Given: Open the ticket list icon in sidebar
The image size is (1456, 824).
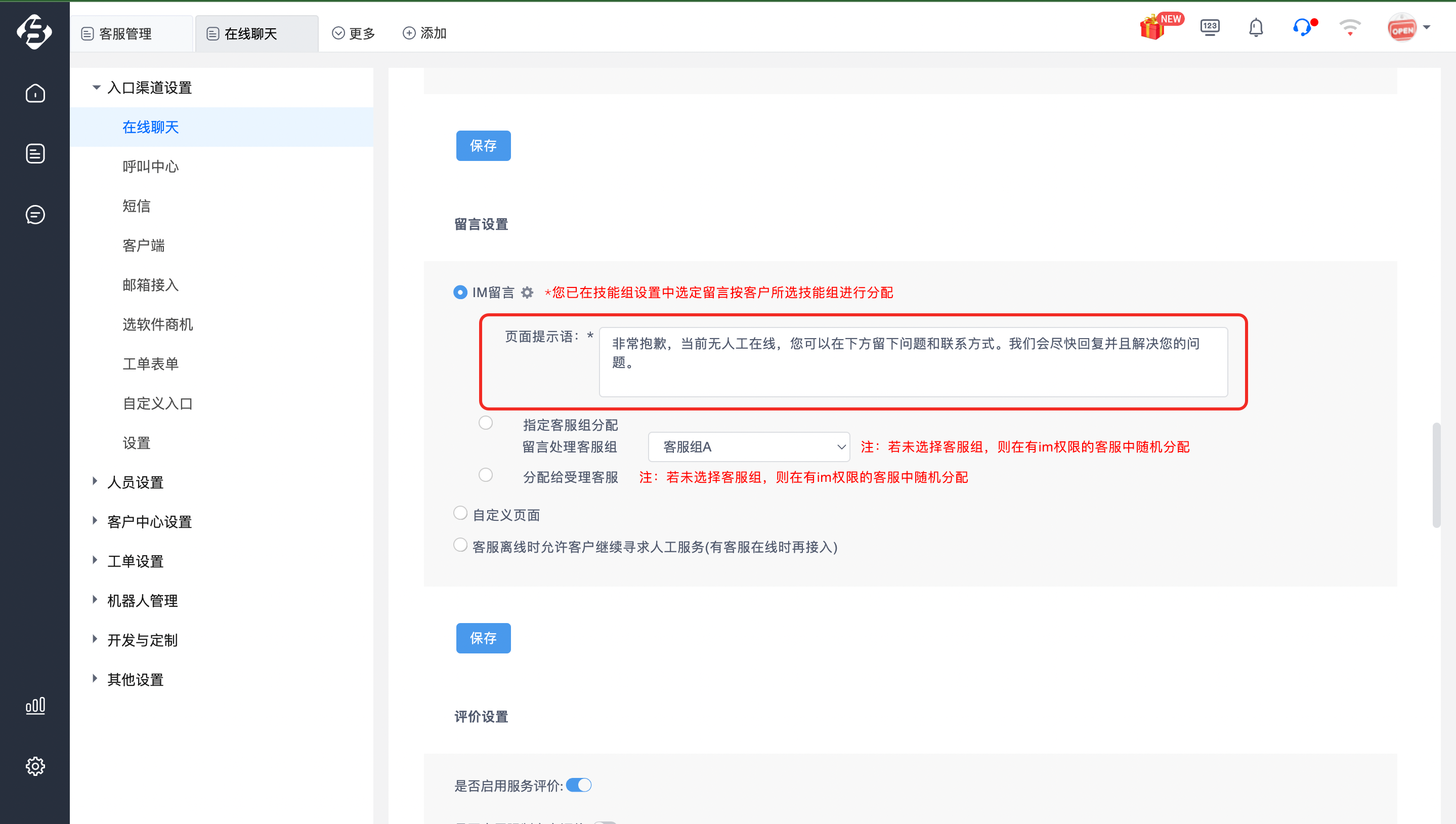Looking at the screenshot, I should pos(35,153).
